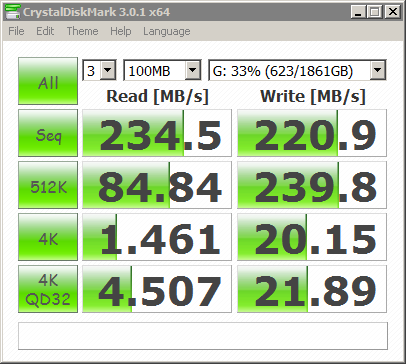Select the 512K write result 239.8

pyautogui.click(x=312, y=185)
